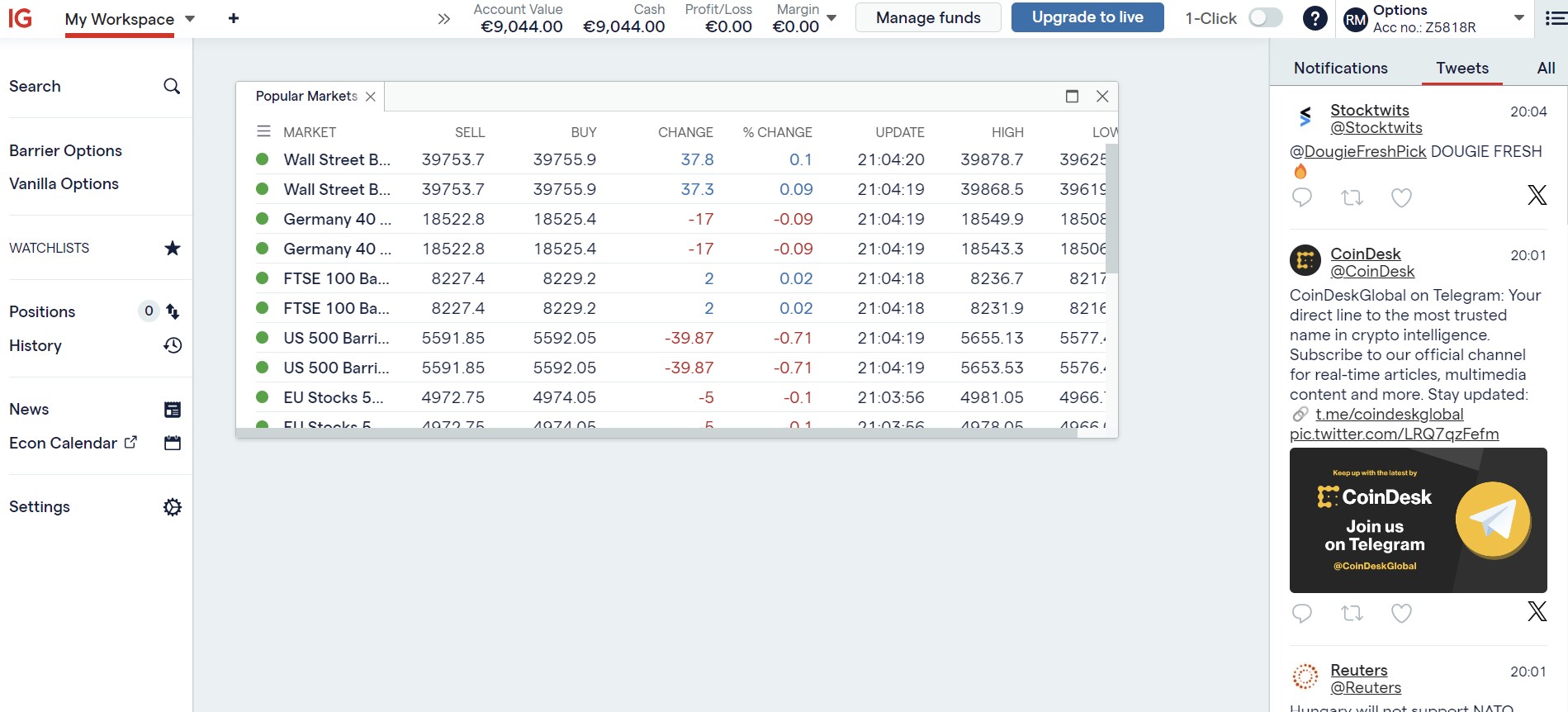Click the Econ Calendar calendar icon
Image resolution: width=1568 pixels, height=712 pixels.
point(173,443)
